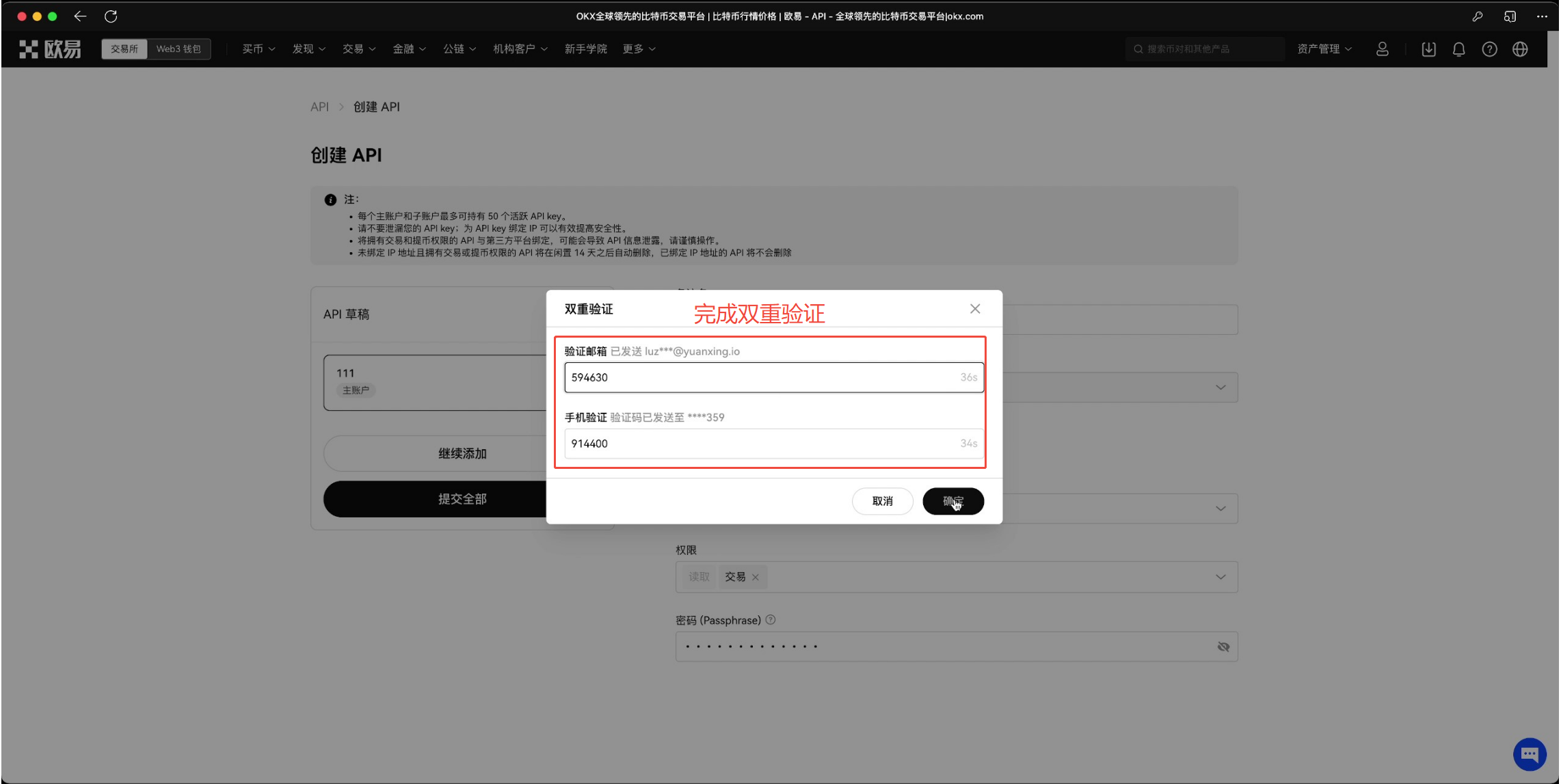Confirm verification with 确定 button
Viewport: 1561px width, 784px height.
(x=952, y=501)
